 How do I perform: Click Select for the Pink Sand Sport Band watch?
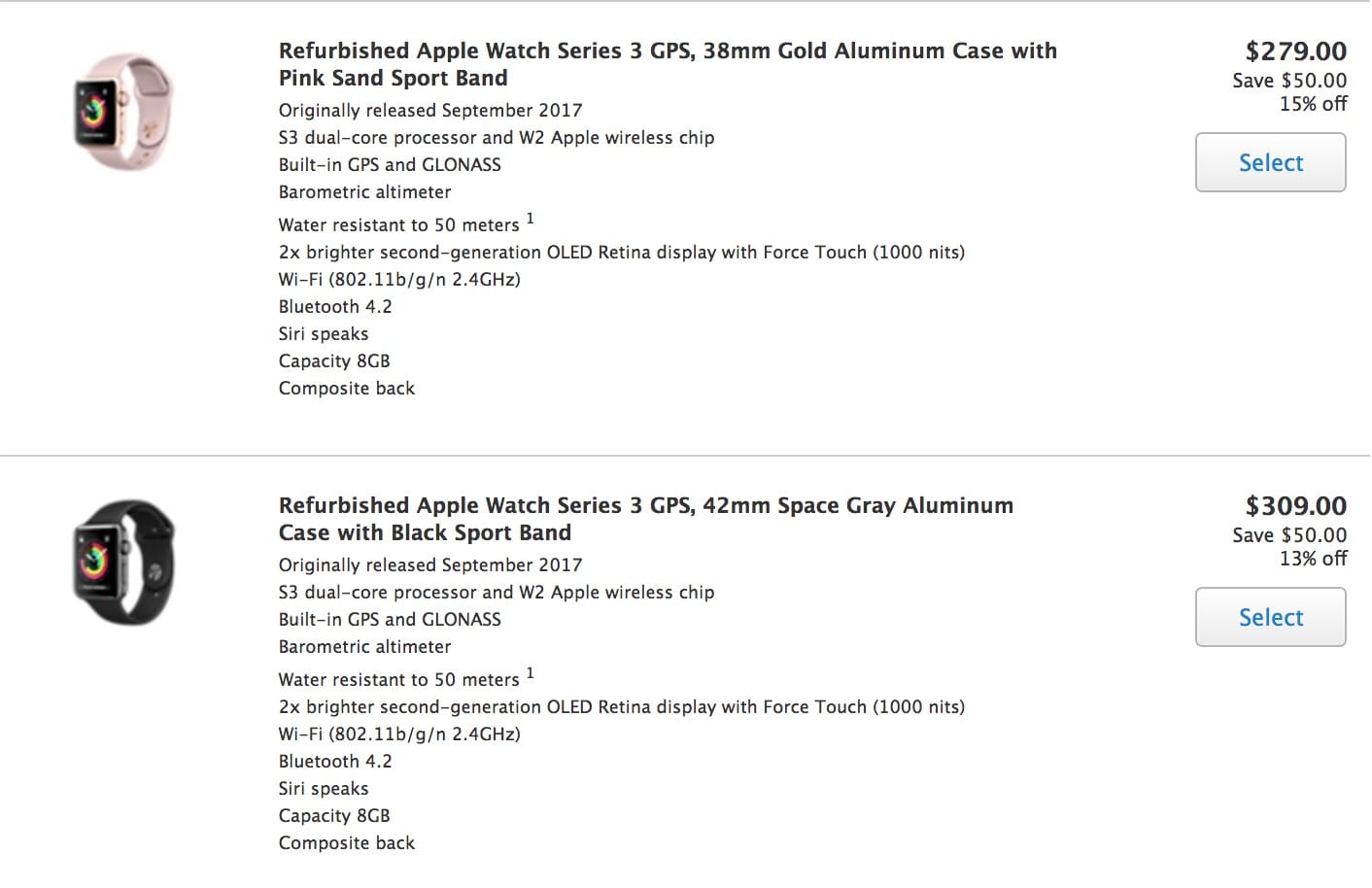coord(1270,162)
